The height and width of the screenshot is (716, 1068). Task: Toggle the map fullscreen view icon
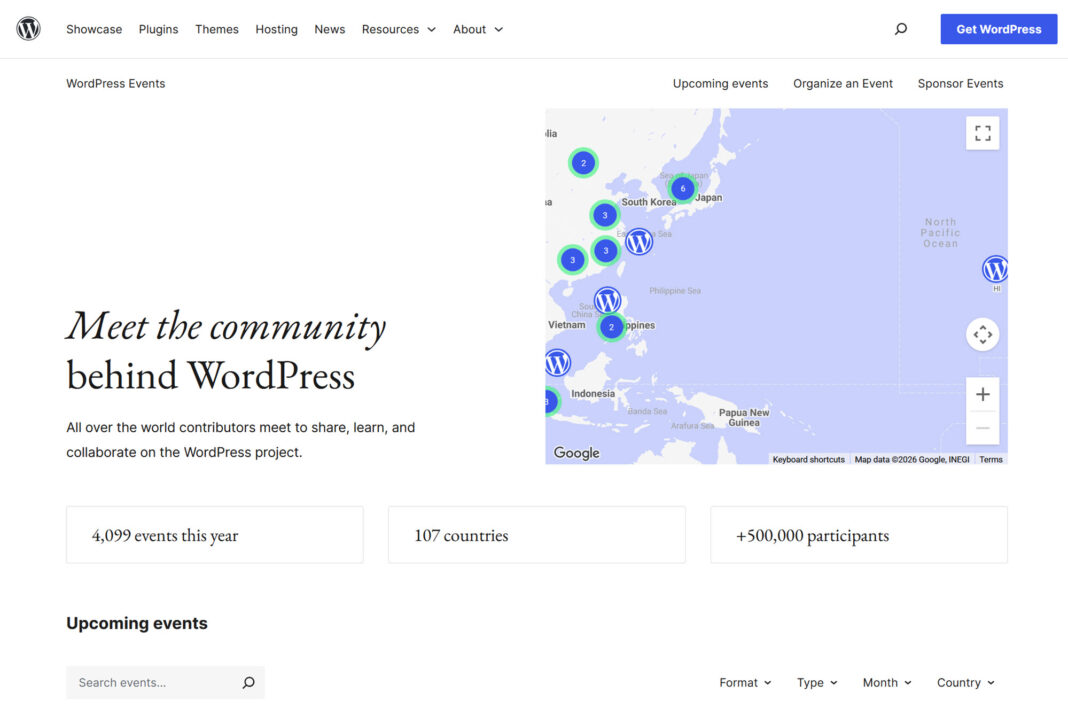tap(982, 133)
